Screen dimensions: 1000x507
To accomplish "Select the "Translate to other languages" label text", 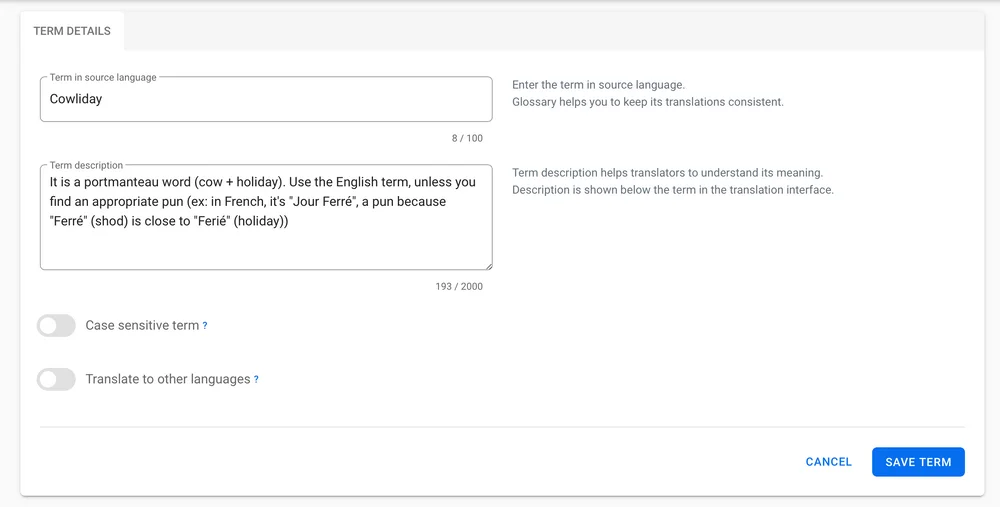I will (168, 380).
